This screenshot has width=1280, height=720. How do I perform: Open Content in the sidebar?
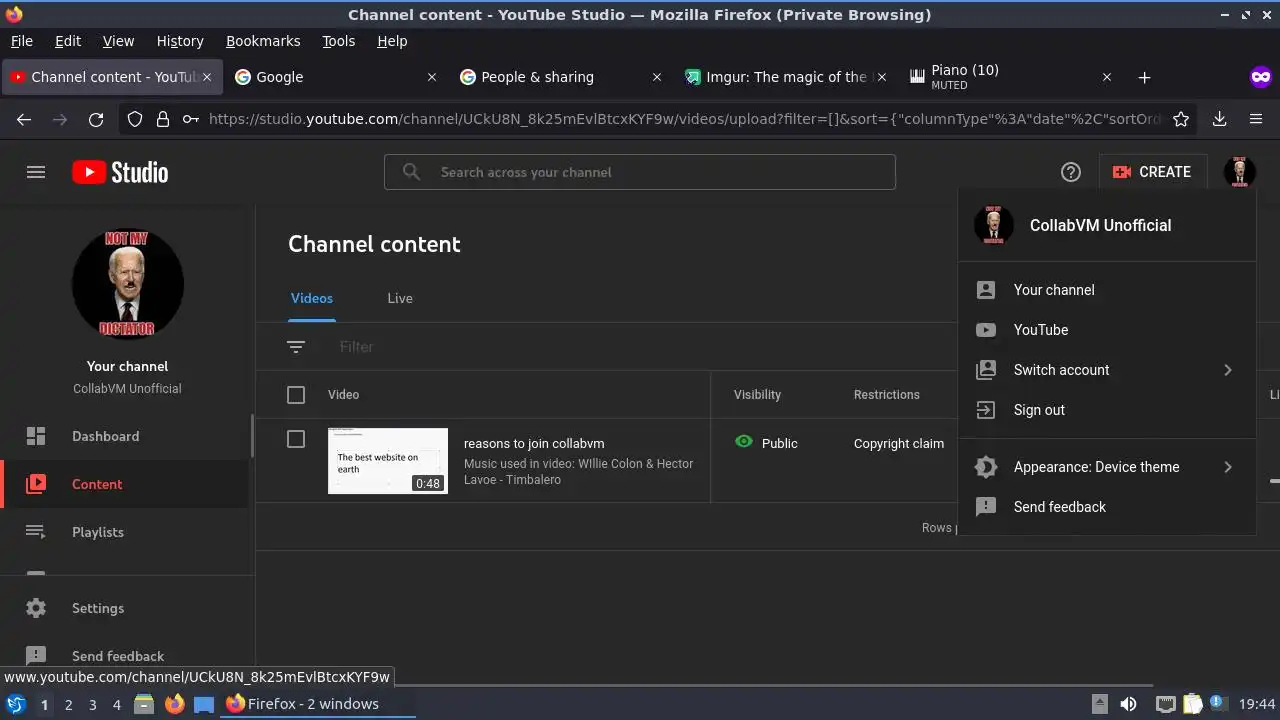pos(125,484)
